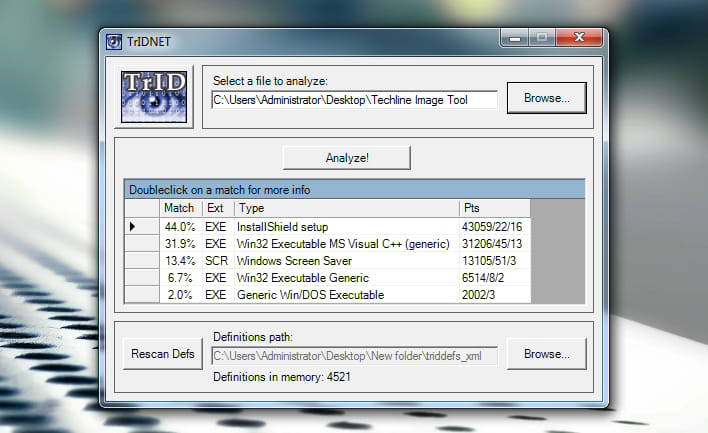Click the Analyze! button
The width and height of the screenshot is (708, 433).
(347, 158)
